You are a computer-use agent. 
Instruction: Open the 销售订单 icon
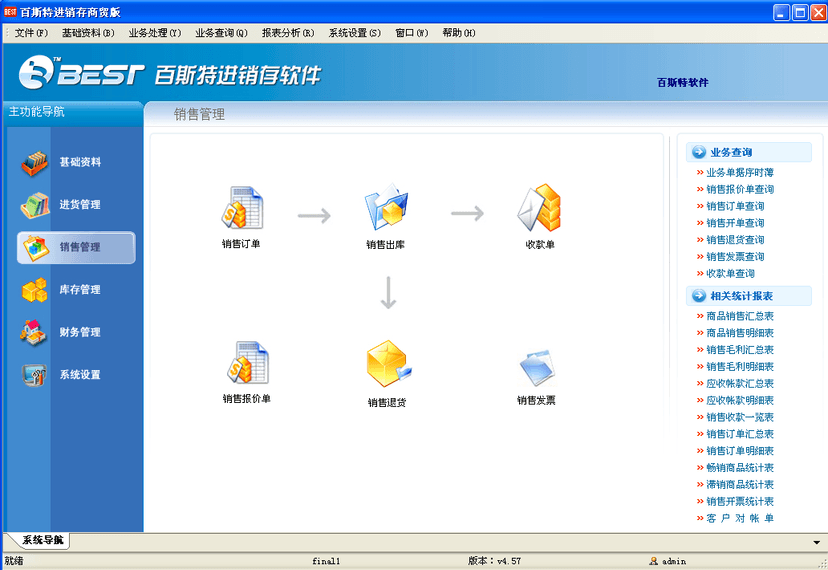242,207
